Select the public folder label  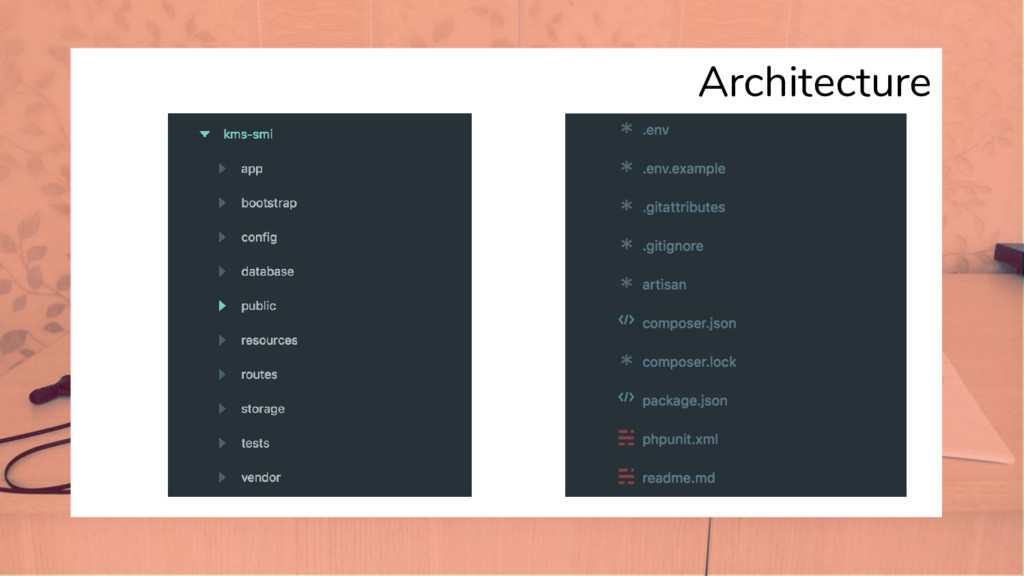(x=259, y=306)
